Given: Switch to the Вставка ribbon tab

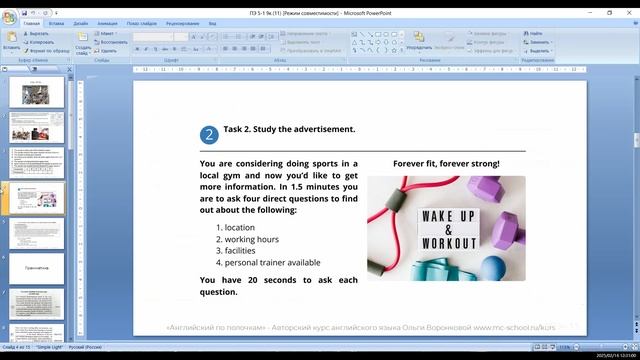Looking at the screenshot, I should (56, 24).
